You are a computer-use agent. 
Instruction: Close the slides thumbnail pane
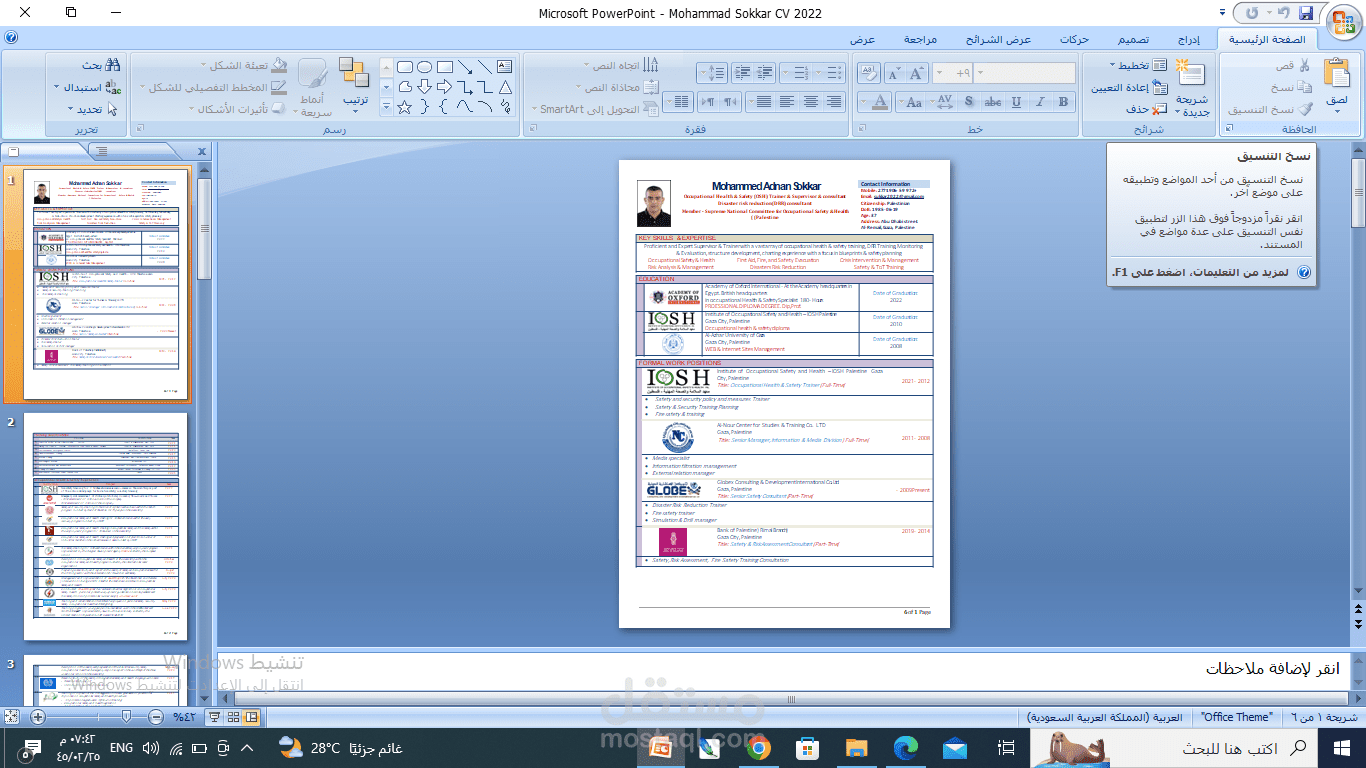point(201,151)
